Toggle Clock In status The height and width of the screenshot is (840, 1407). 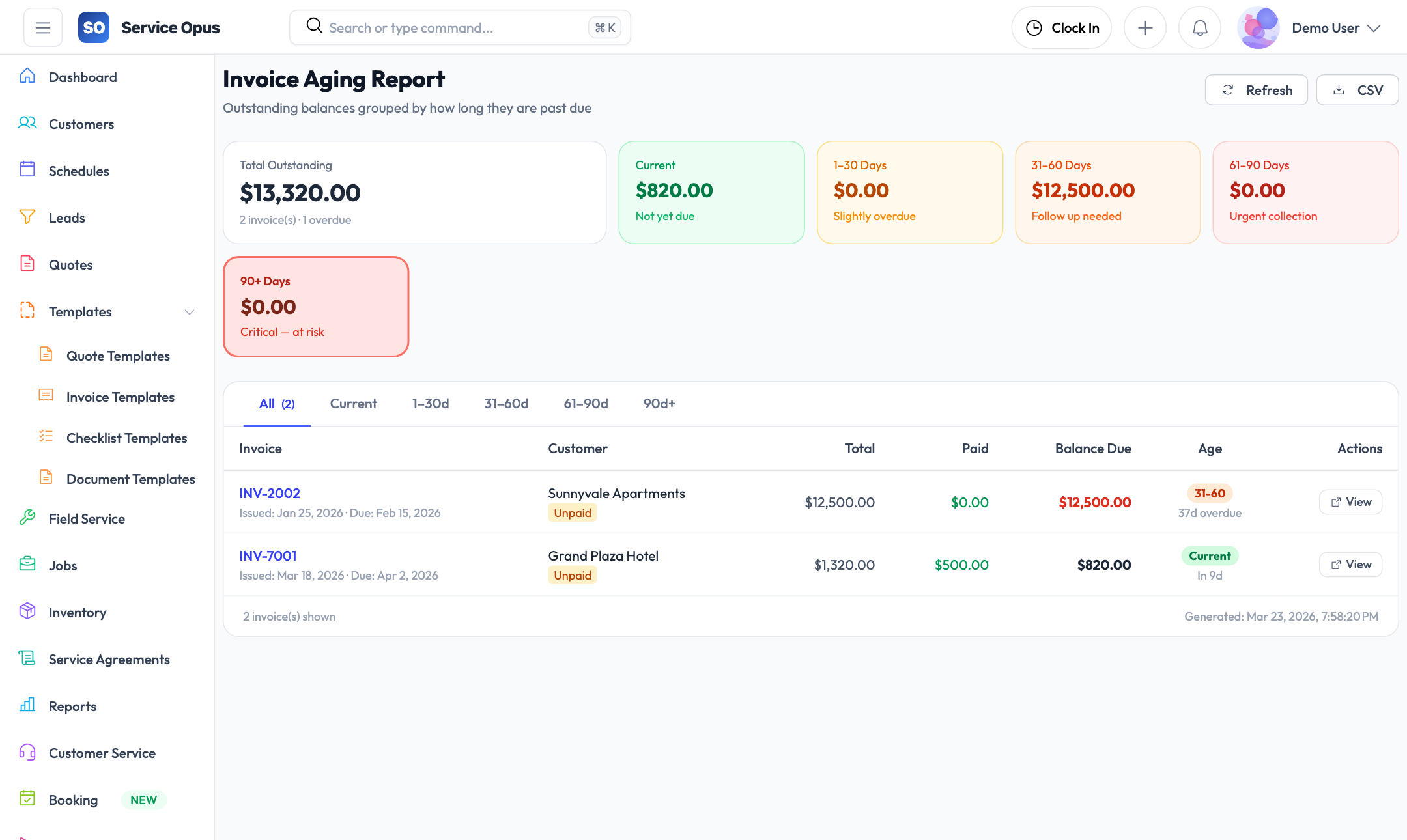point(1061,27)
